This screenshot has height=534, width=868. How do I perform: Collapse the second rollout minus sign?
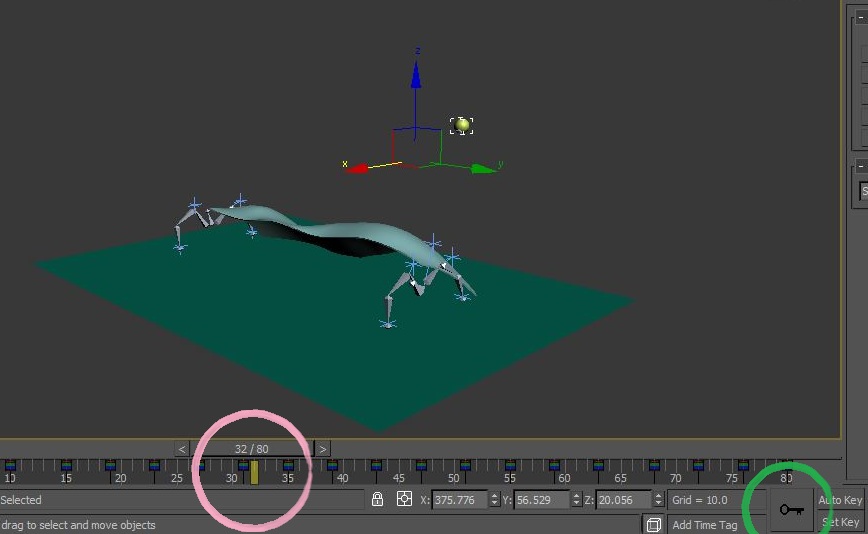tap(861, 166)
